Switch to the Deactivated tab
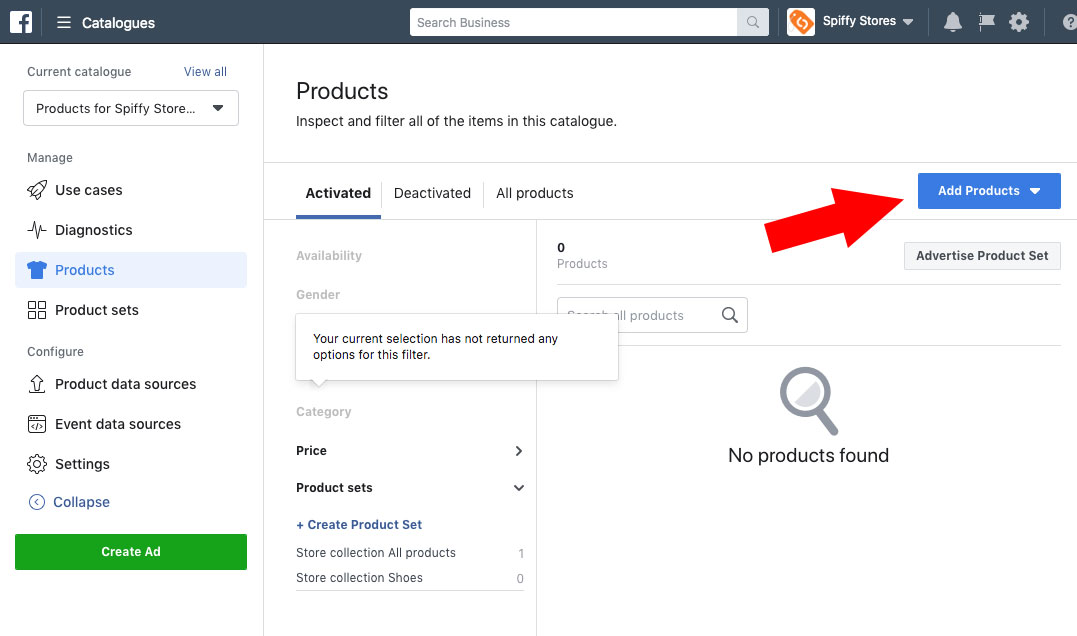 click(x=432, y=193)
